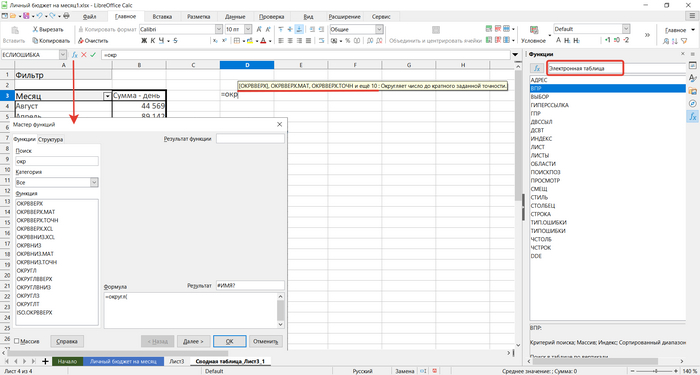The height and width of the screenshot is (375, 700).
Task: Open the hamburger menu at top right
Action: (692, 16)
